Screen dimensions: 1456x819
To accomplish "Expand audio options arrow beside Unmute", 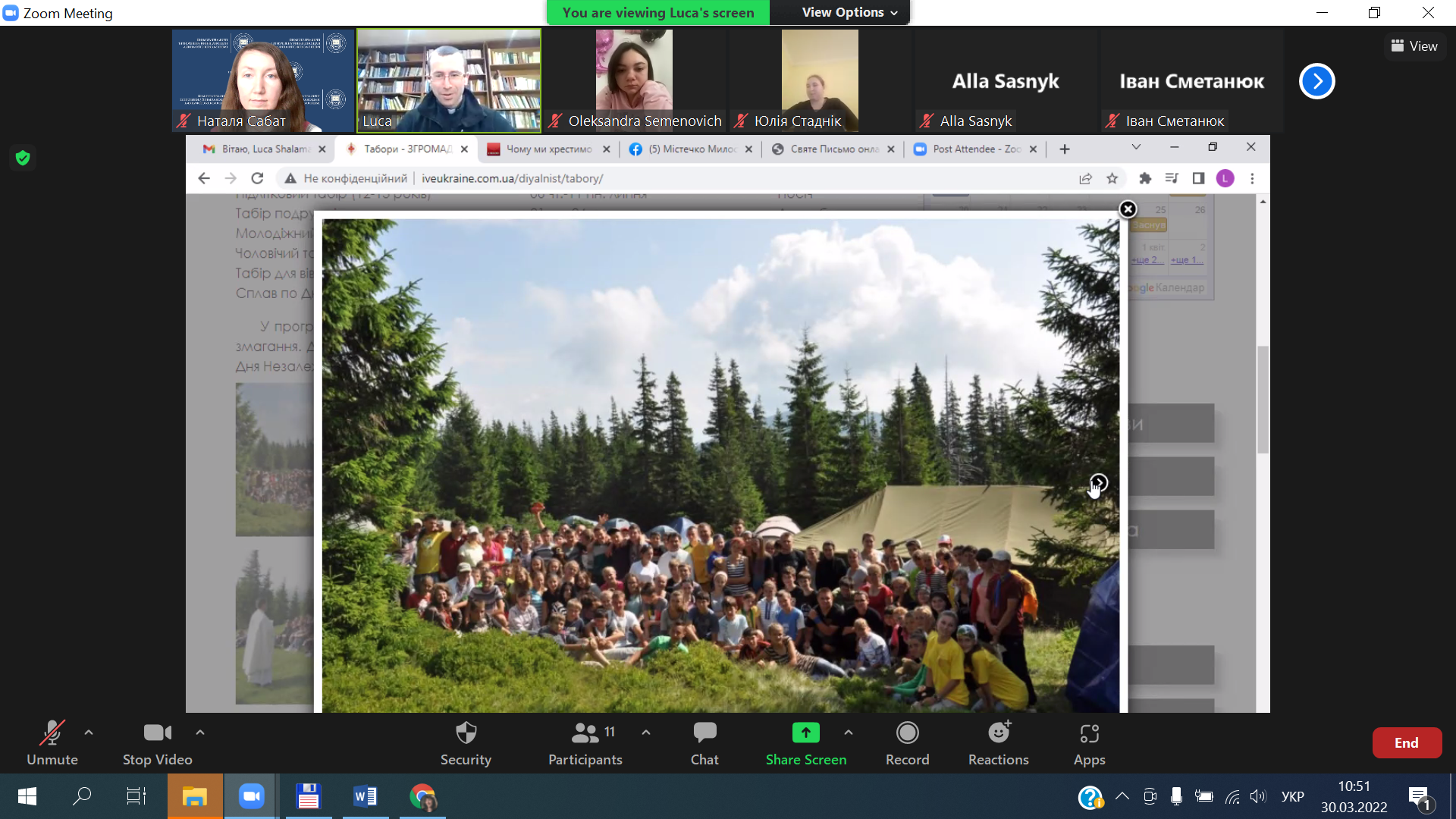I will [89, 733].
